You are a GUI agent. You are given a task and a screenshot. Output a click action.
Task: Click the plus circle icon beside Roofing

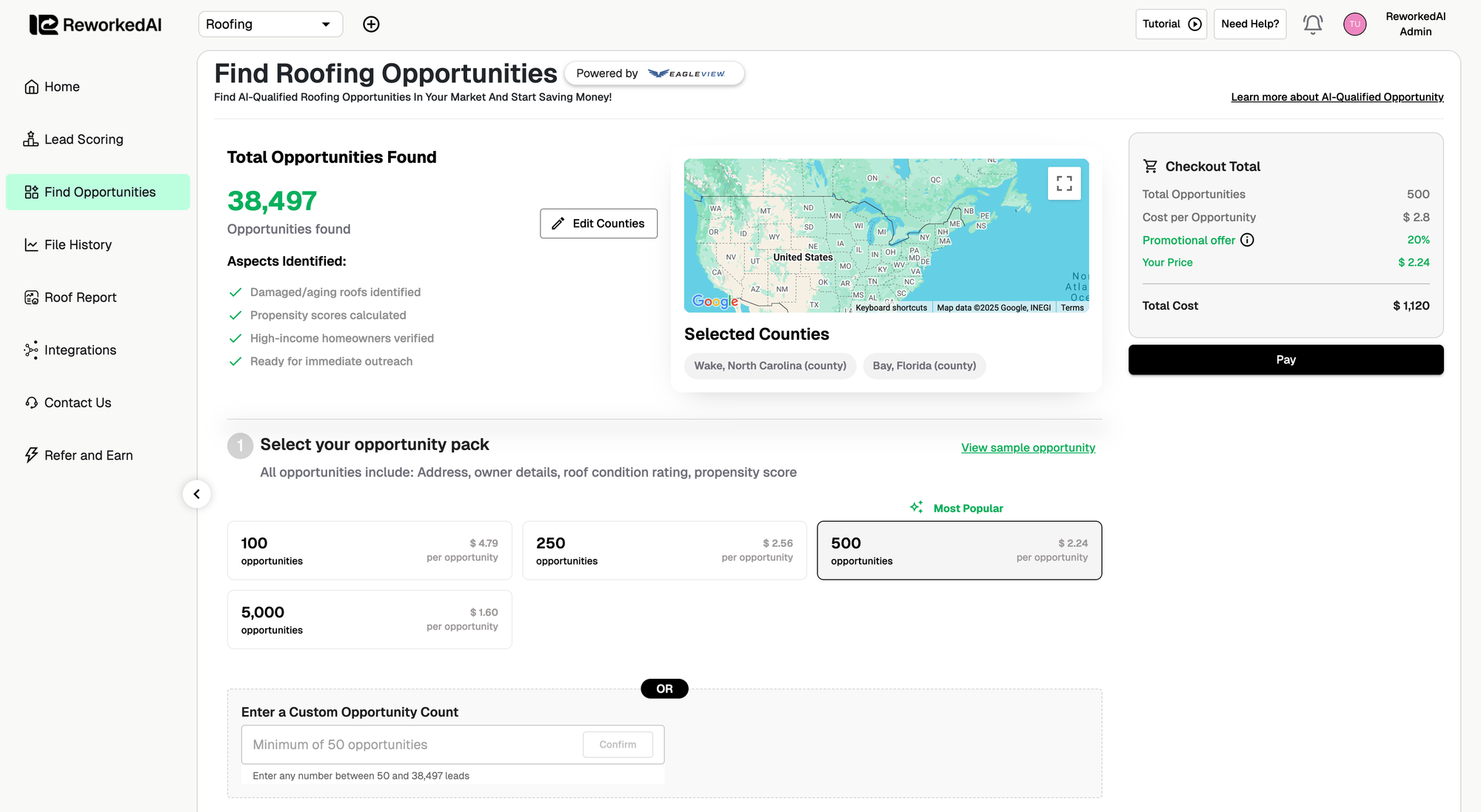tap(371, 24)
